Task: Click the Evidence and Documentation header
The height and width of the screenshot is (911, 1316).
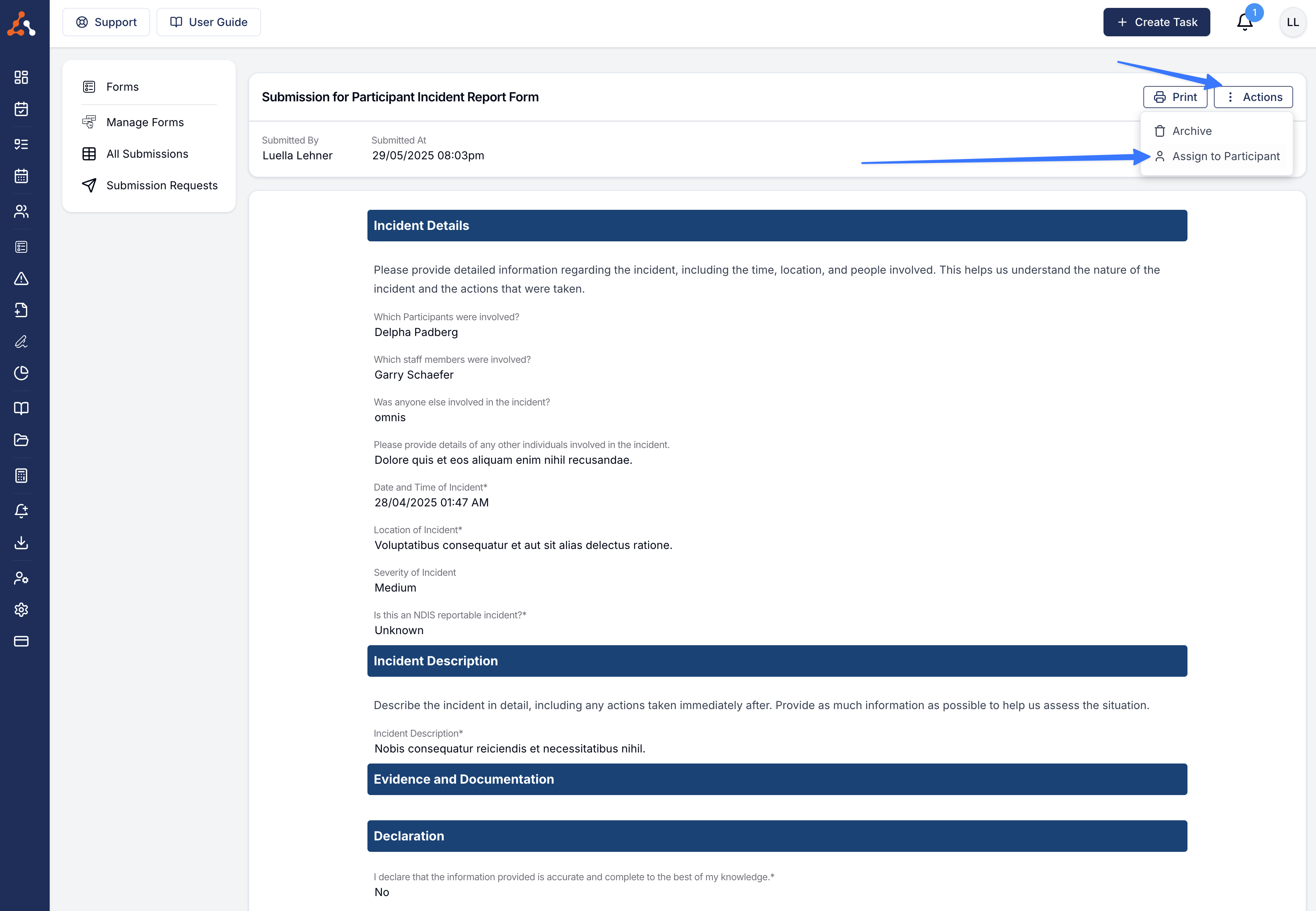Action: (777, 779)
